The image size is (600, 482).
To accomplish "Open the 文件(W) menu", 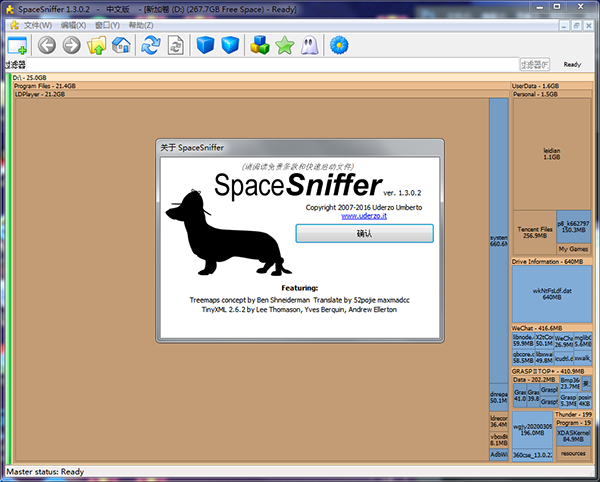I will [38, 25].
